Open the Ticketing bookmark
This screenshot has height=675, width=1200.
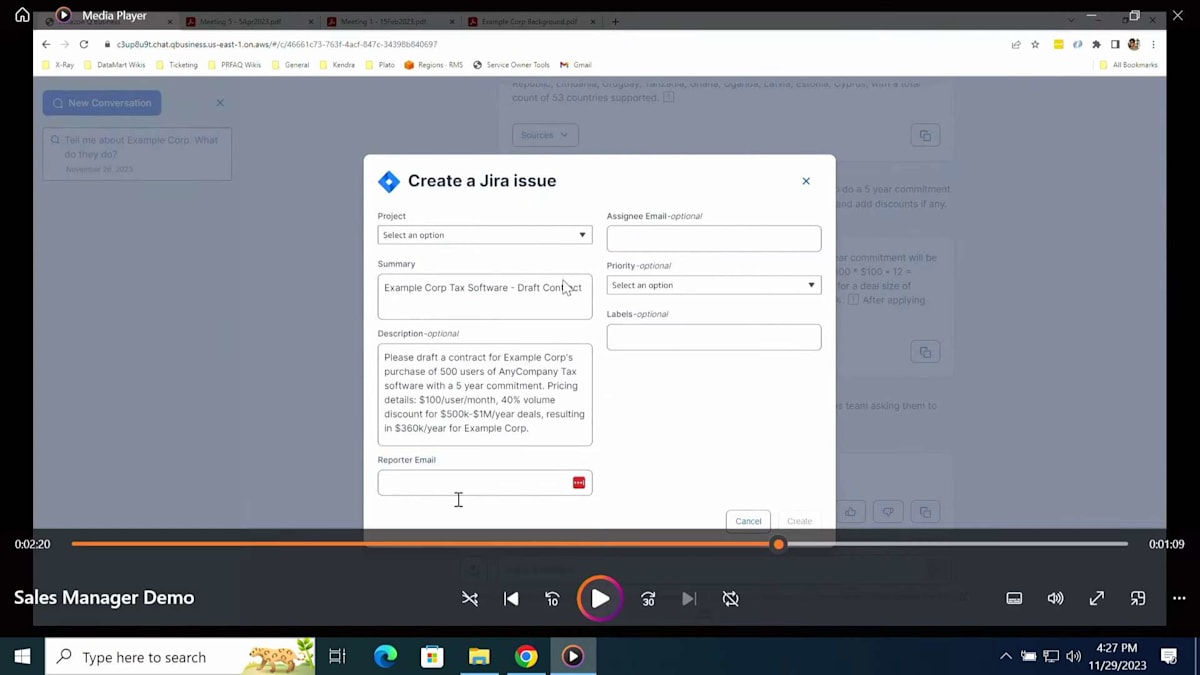pyautogui.click(x=176, y=65)
